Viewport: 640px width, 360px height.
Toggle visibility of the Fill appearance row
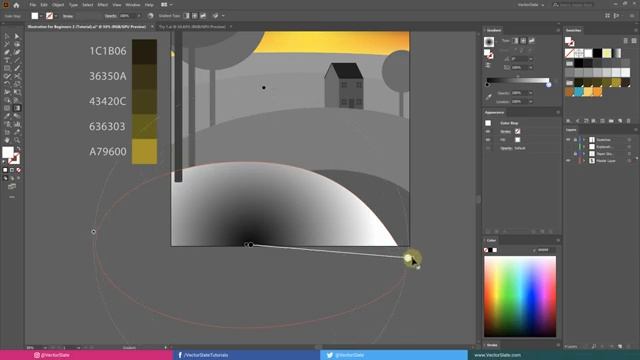coord(488,140)
